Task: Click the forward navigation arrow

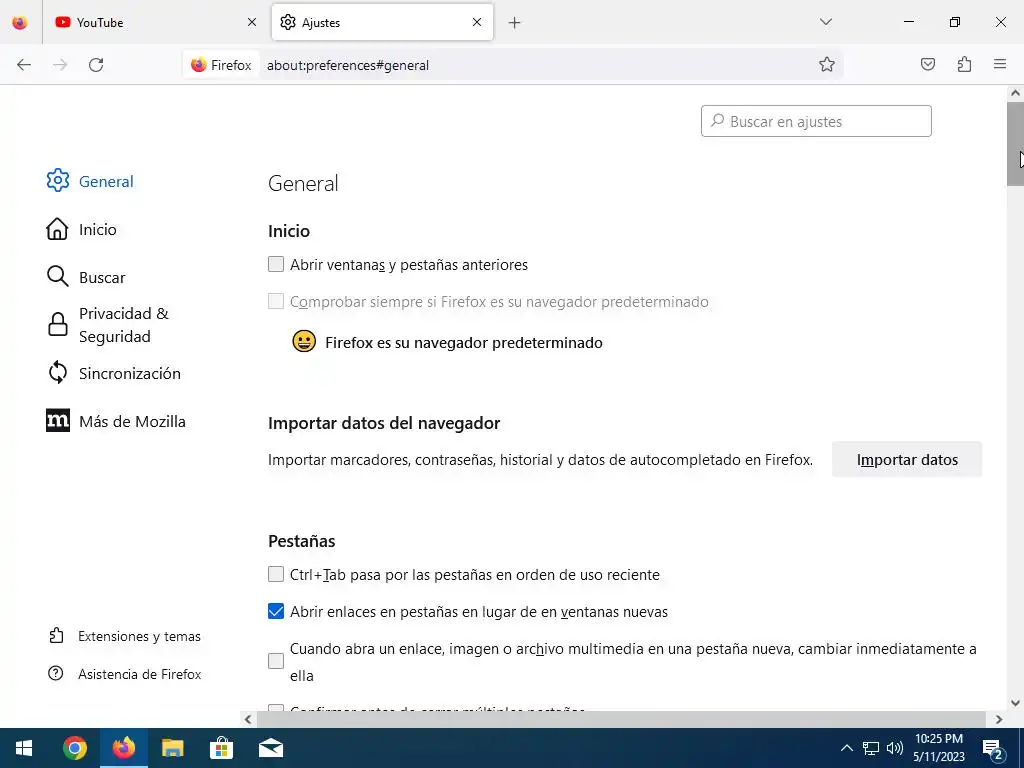Action: click(x=60, y=65)
